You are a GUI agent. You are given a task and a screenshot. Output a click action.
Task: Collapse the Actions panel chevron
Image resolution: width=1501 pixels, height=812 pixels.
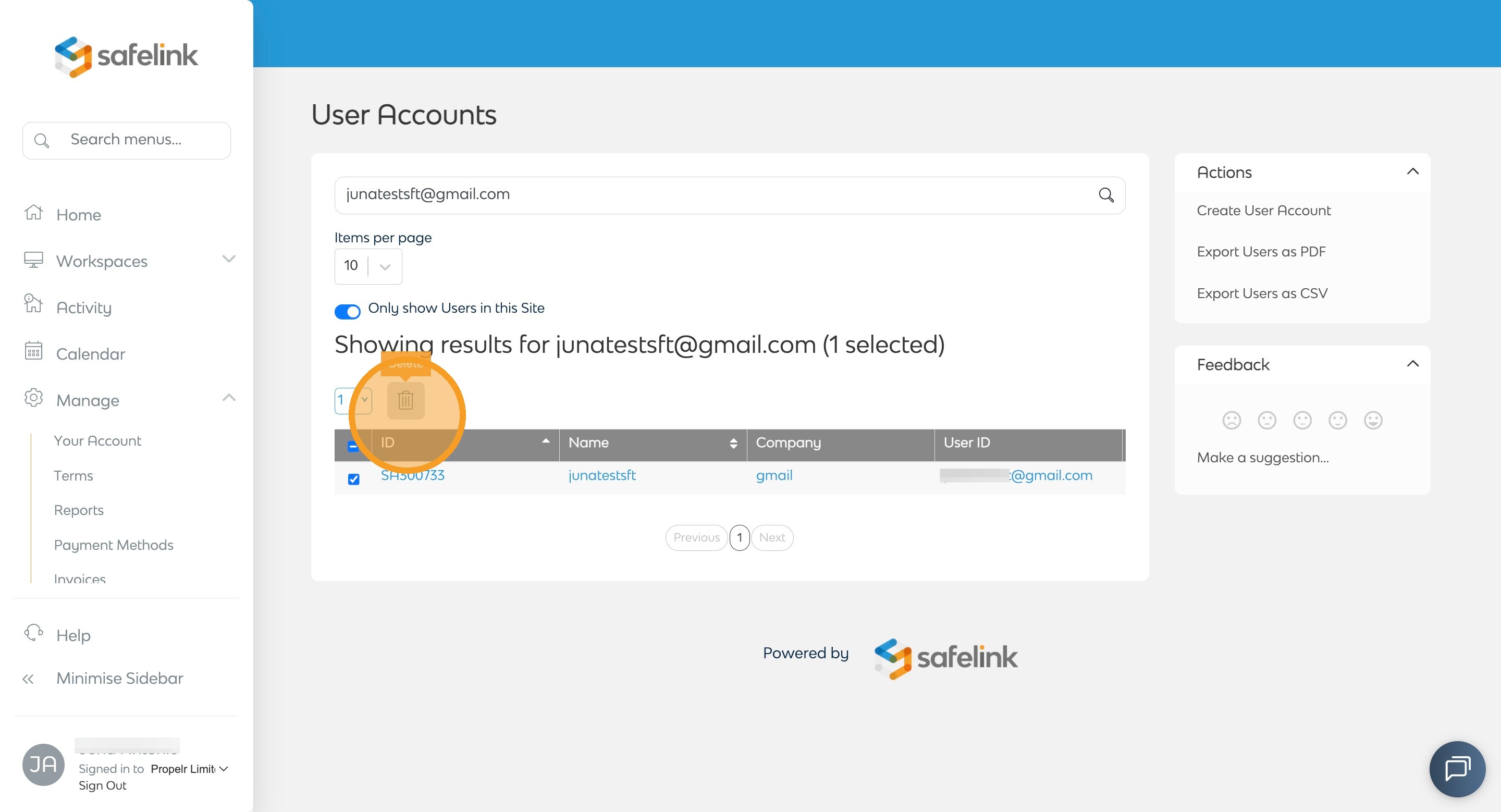coord(1412,172)
